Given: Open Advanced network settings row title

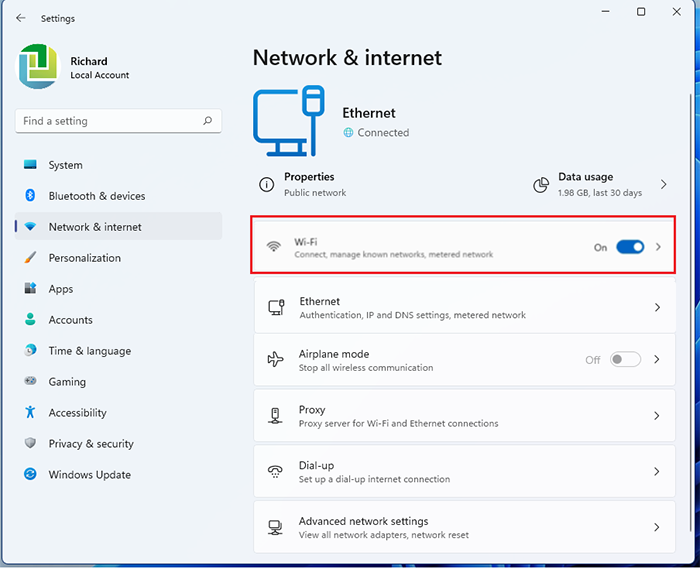Looking at the screenshot, I should (363, 521).
